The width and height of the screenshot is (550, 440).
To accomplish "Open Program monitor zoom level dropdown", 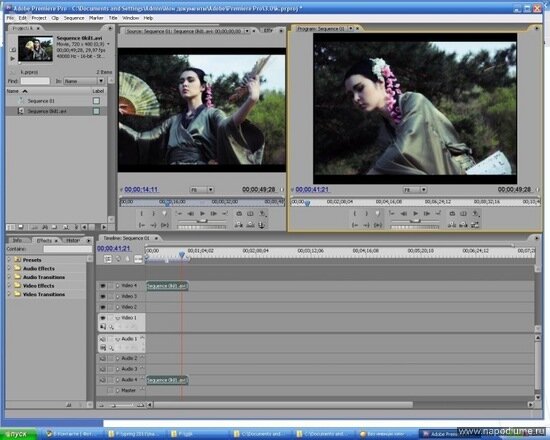I will pos(415,190).
